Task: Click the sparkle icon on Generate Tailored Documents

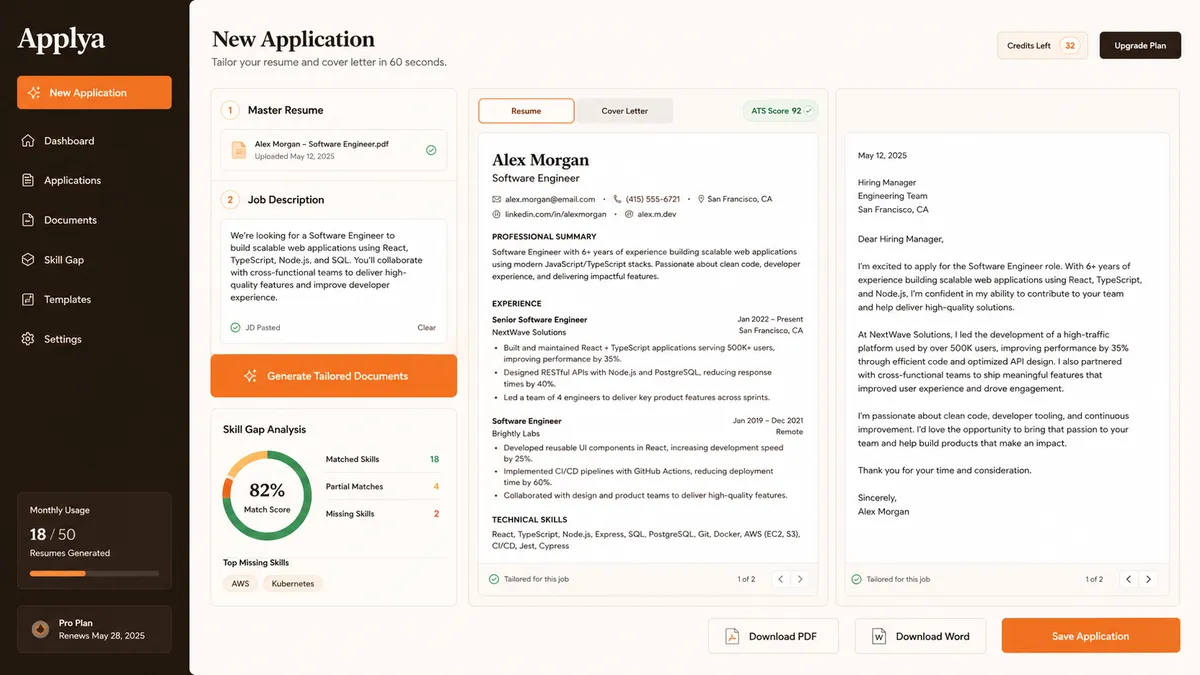Action: coord(251,376)
